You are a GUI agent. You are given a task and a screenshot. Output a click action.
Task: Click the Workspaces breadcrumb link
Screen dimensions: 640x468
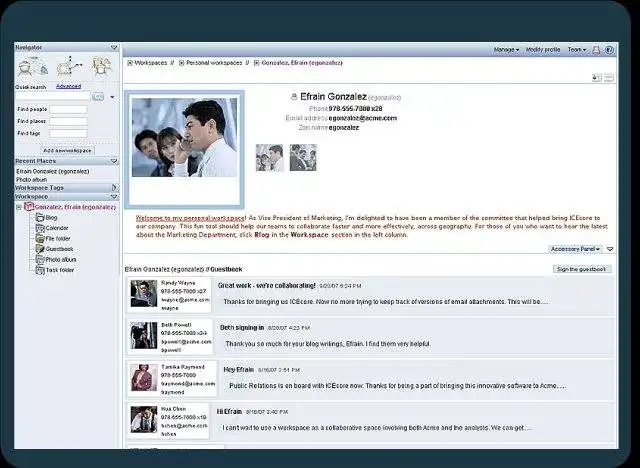pyautogui.click(x=151, y=63)
